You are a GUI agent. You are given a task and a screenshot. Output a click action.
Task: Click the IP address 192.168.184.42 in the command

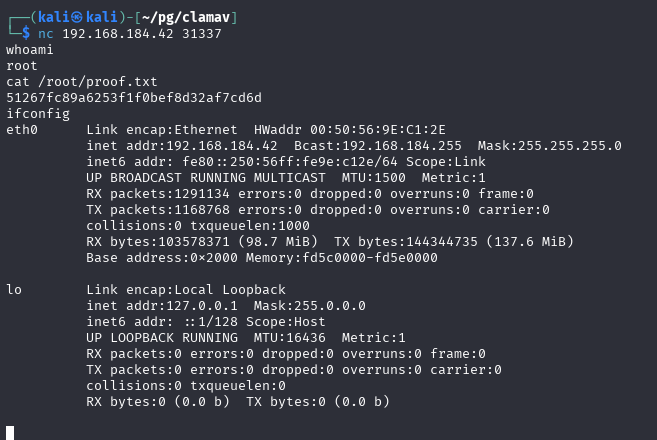118,34
